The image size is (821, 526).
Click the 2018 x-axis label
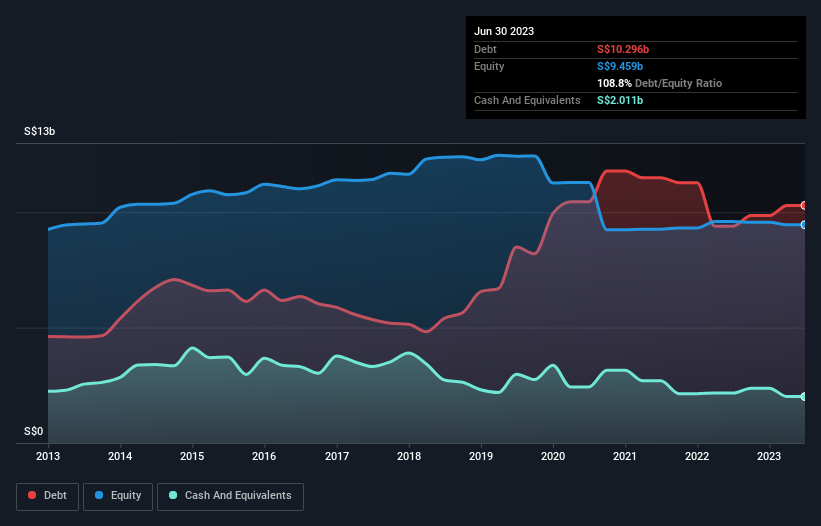click(x=409, y=456)
